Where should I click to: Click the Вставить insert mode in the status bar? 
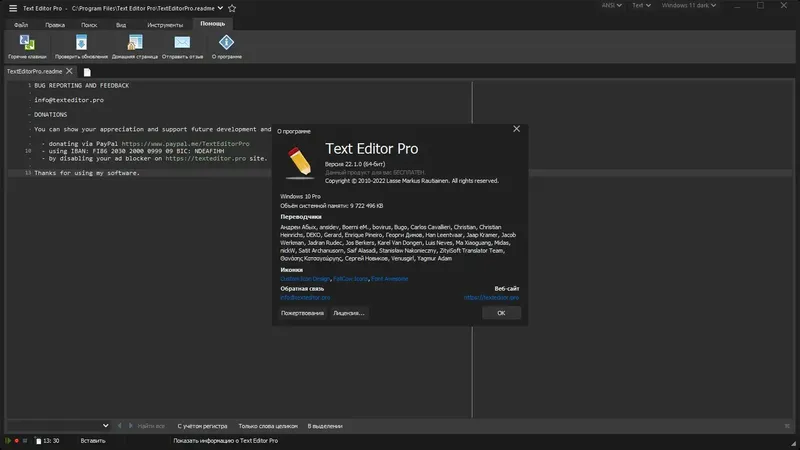click(93, 441)
